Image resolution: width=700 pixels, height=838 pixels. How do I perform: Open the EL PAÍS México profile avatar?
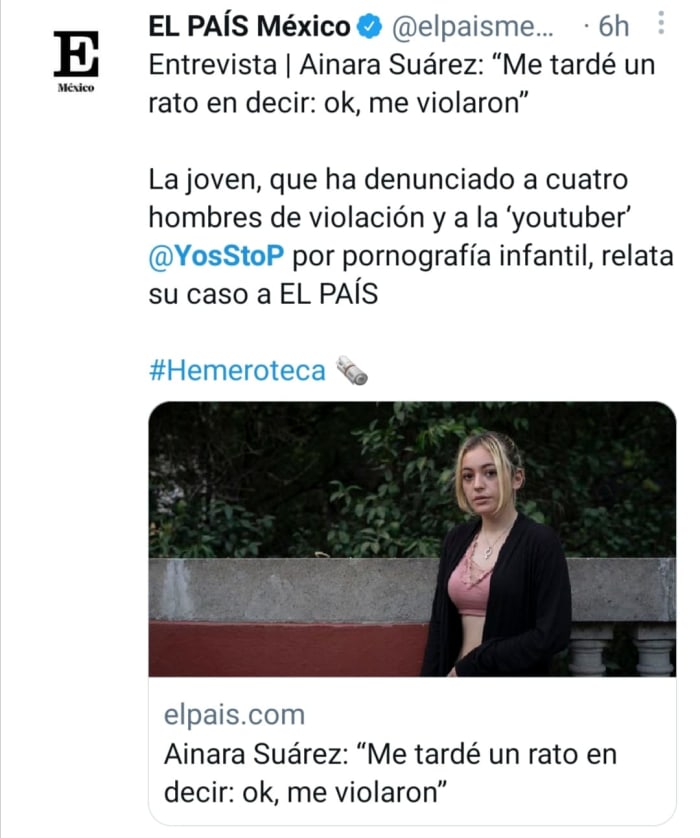coord(76,61)
